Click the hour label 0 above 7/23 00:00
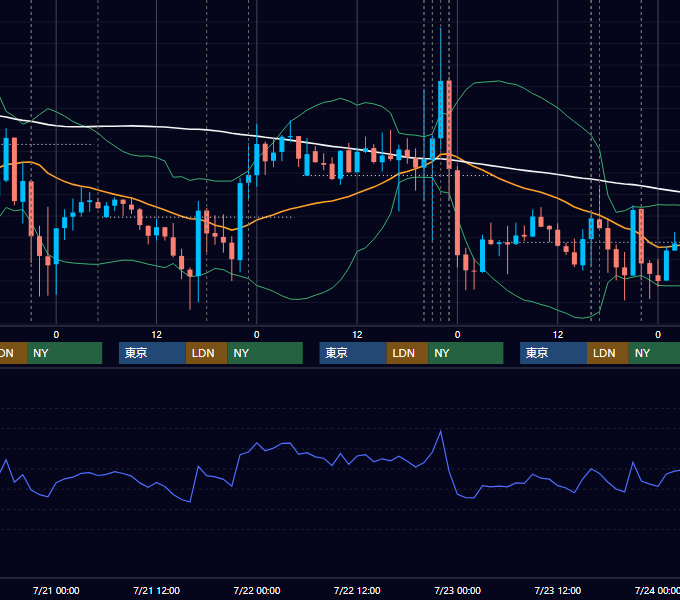The width and height of the screenshot is (680, 600). coord(458,335)
